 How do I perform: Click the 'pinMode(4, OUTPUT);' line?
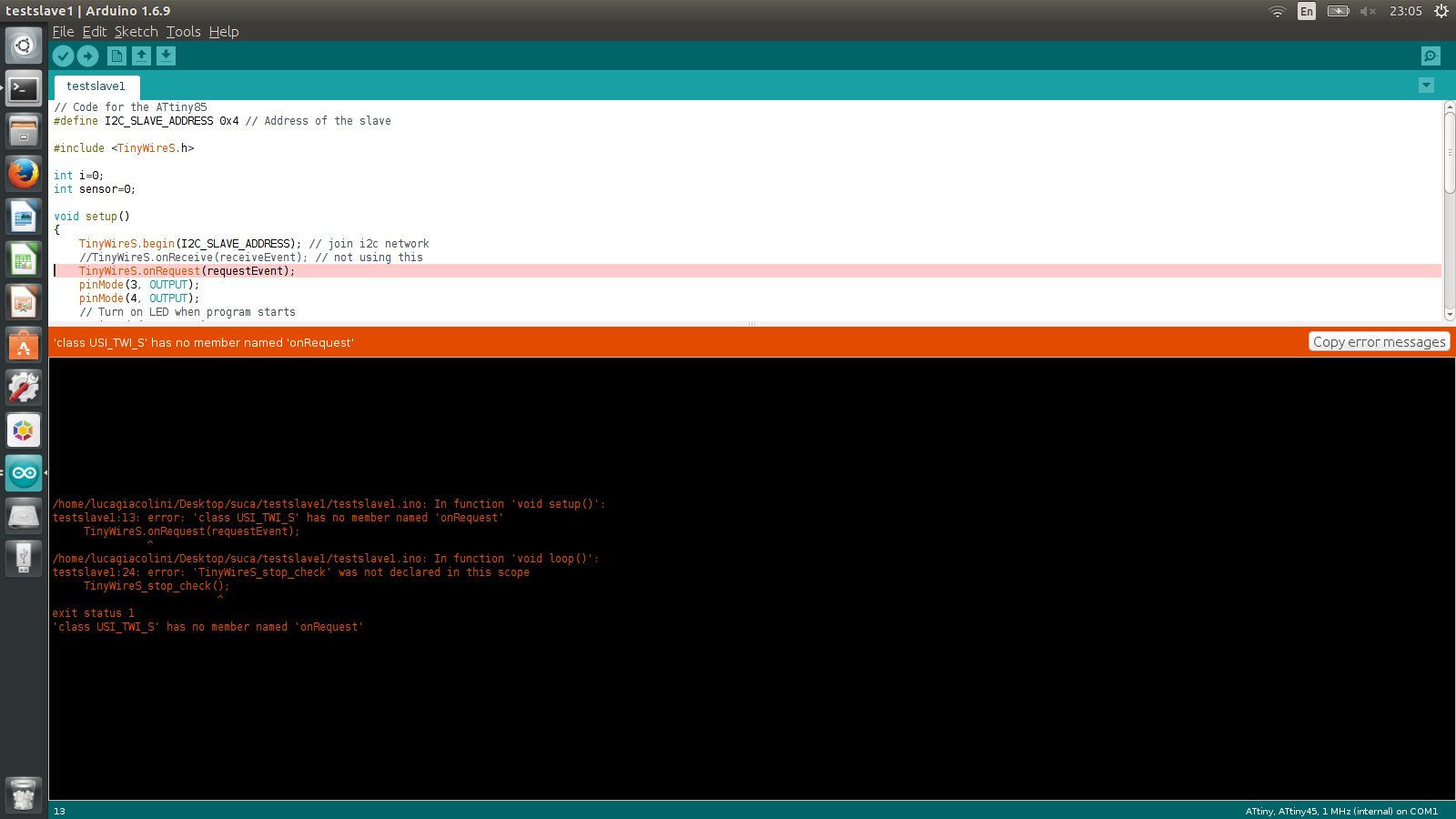[139, 298]
